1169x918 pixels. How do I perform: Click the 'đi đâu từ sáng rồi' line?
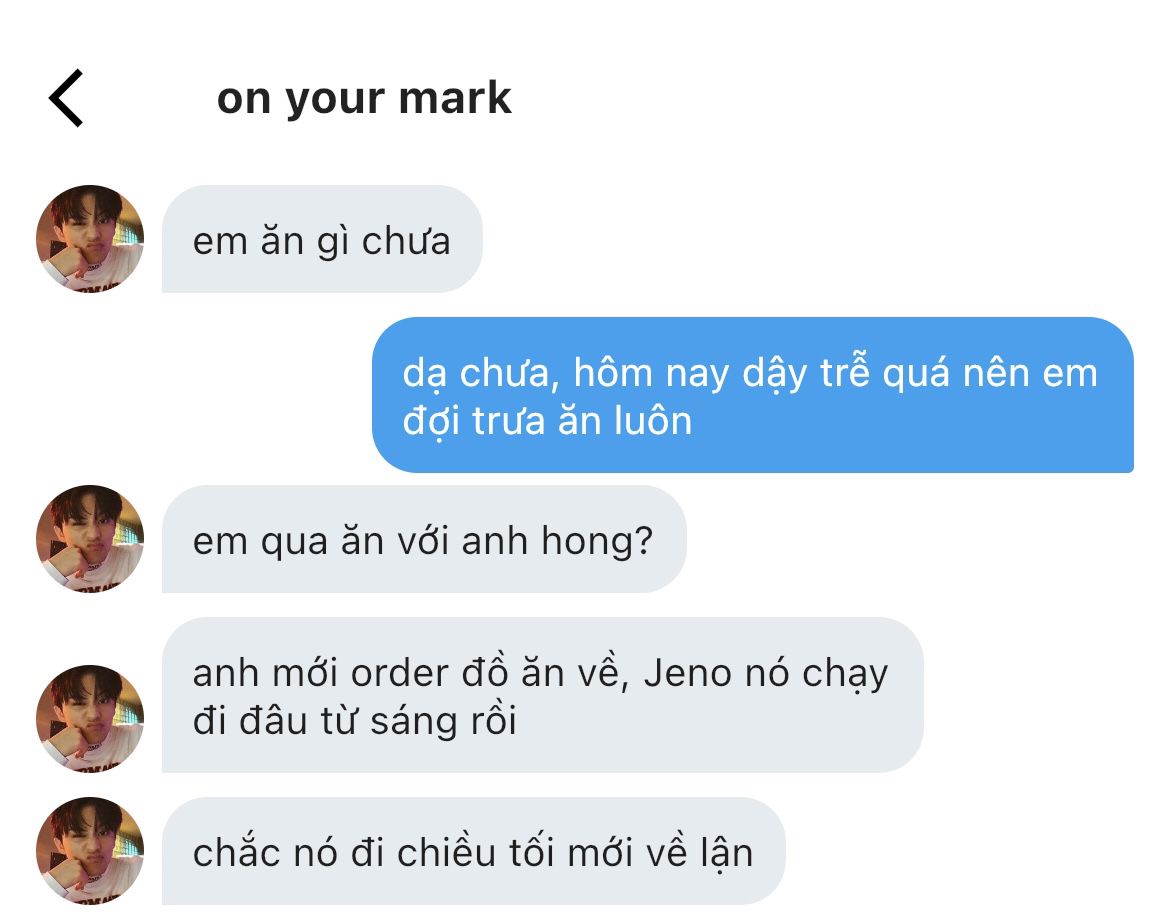pos(355,721)
